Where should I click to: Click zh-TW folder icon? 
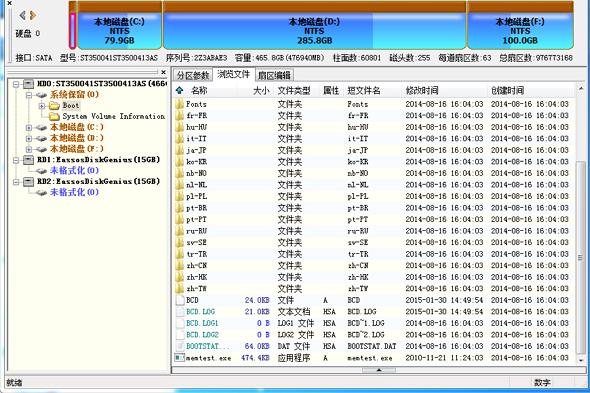tap(180, 289)
